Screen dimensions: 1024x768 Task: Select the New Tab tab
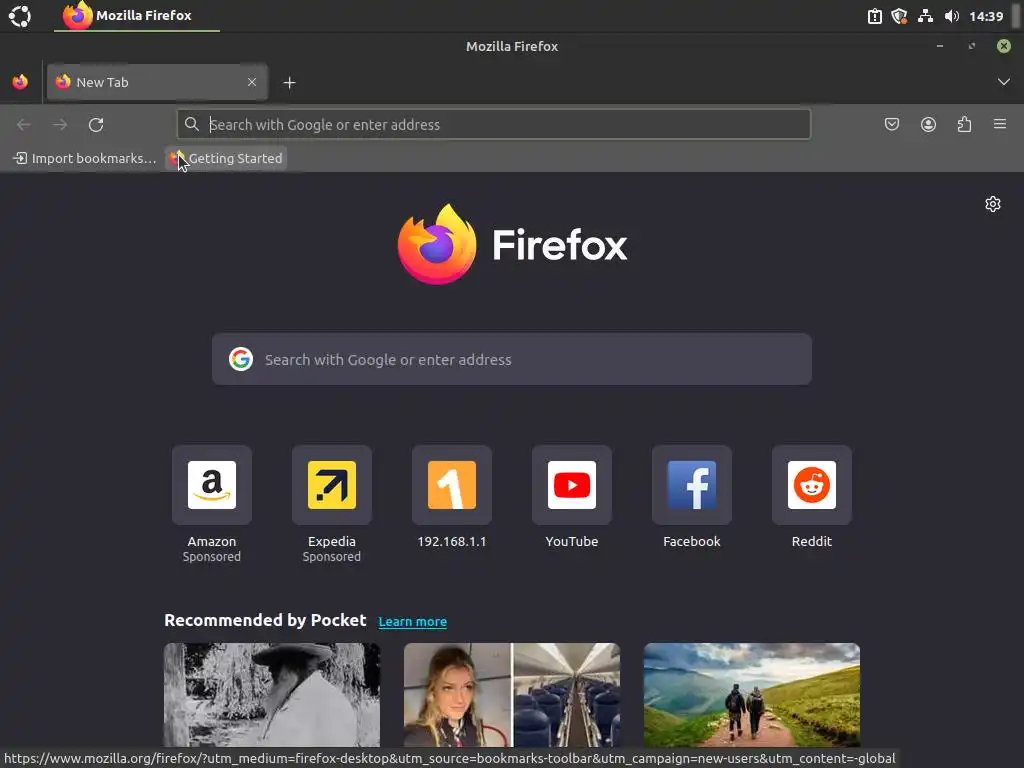tap(157, 82)
